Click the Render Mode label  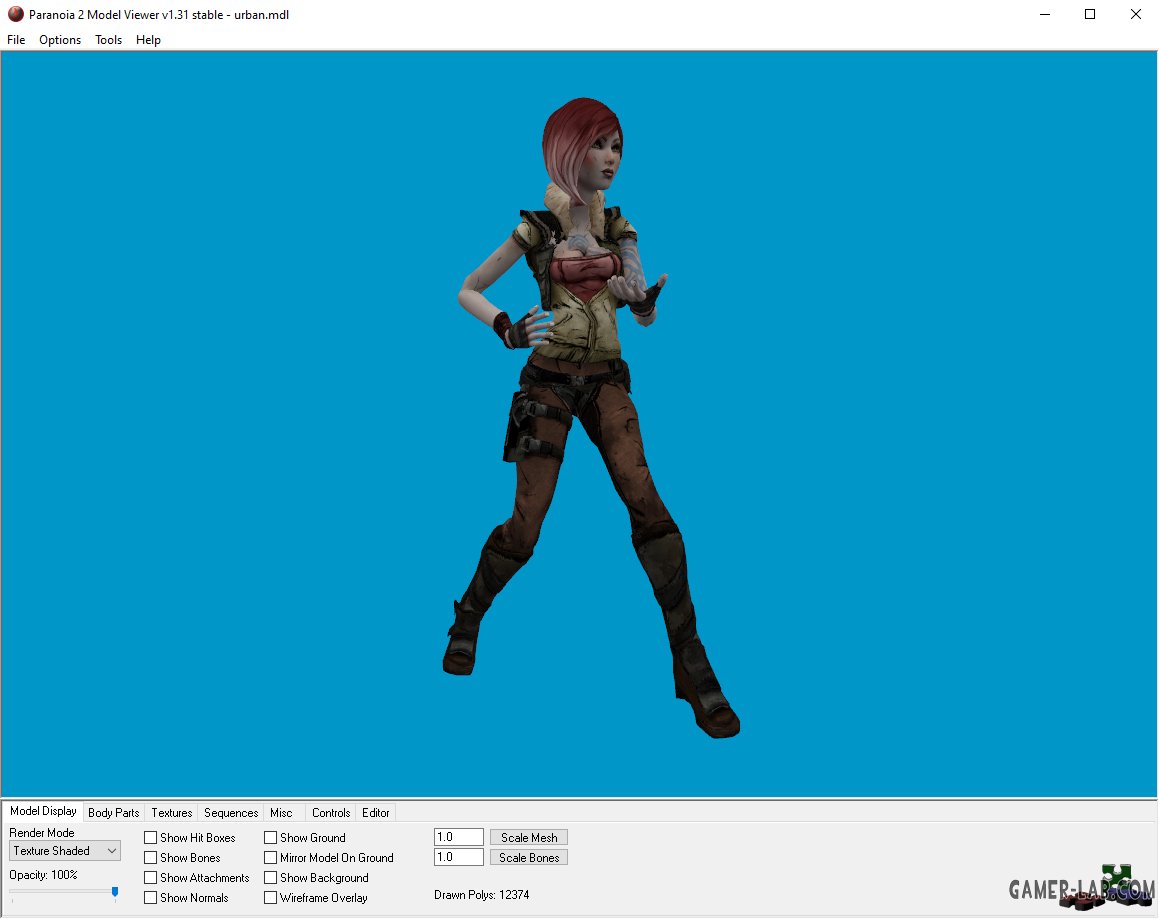41,832
